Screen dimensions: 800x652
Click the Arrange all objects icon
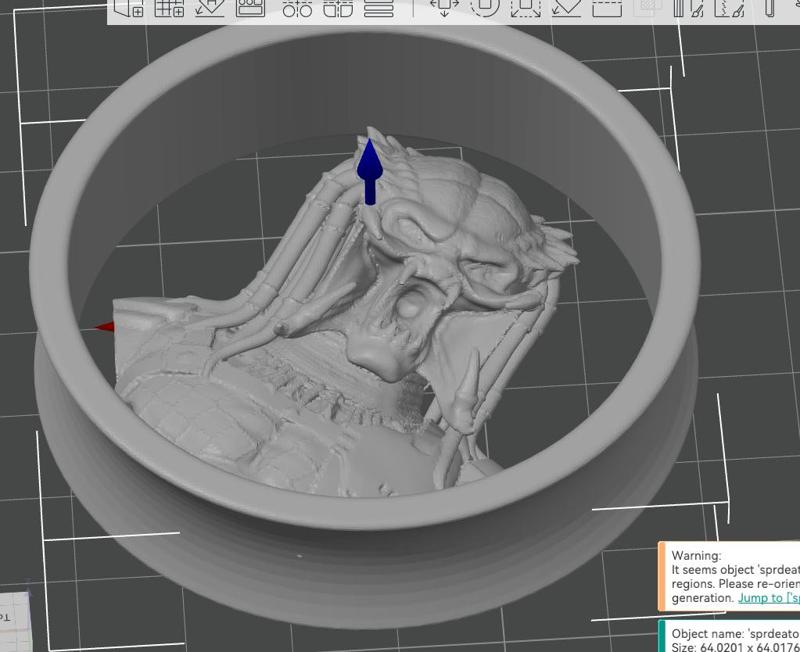click(251, 9)
